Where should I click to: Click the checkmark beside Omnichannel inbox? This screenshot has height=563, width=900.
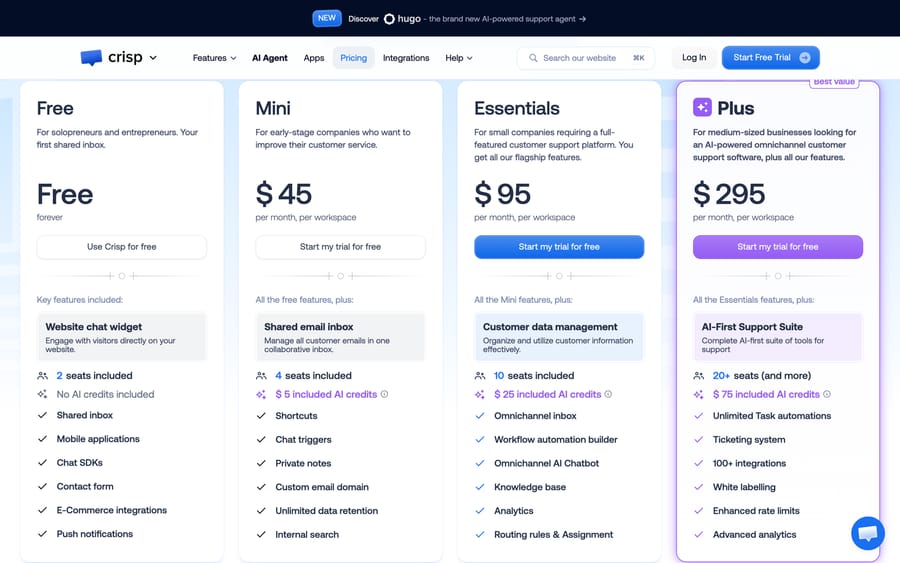point(480,416)
